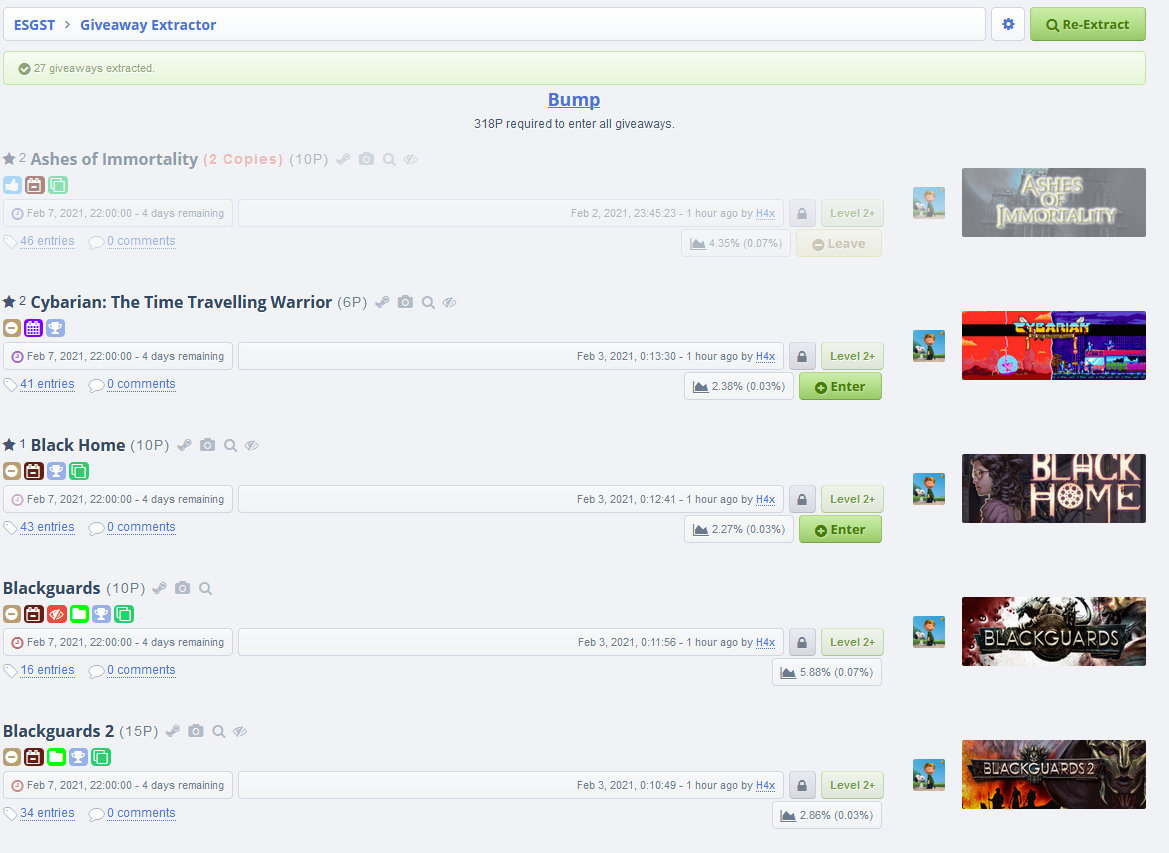The image size is (1169, 853).
Task: Click green copy icon under Blackguards 2
Action: pyautogui.click(x=101, y=758)
